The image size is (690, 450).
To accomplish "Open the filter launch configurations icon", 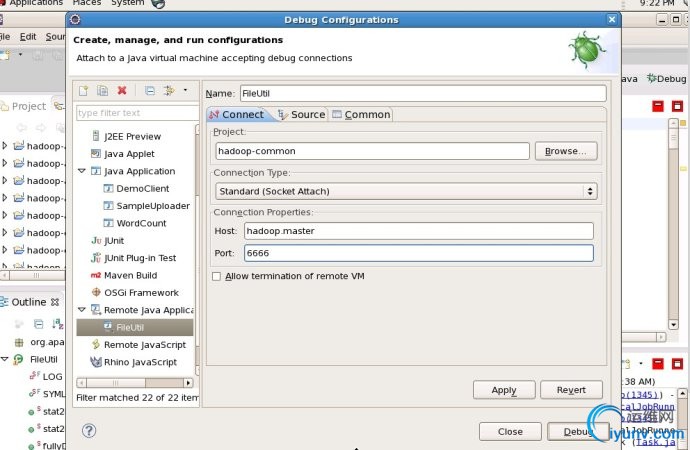I will [169, 91].
